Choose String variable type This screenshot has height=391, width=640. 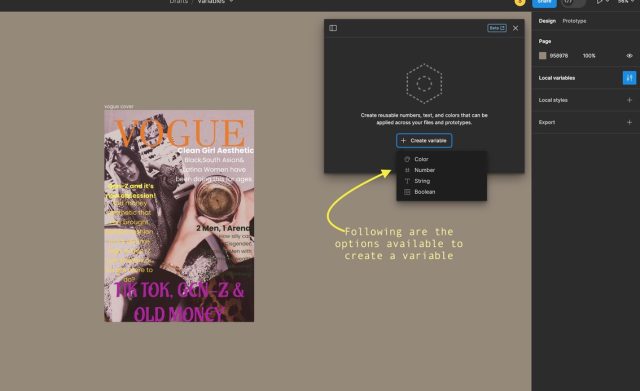point(441,181)
